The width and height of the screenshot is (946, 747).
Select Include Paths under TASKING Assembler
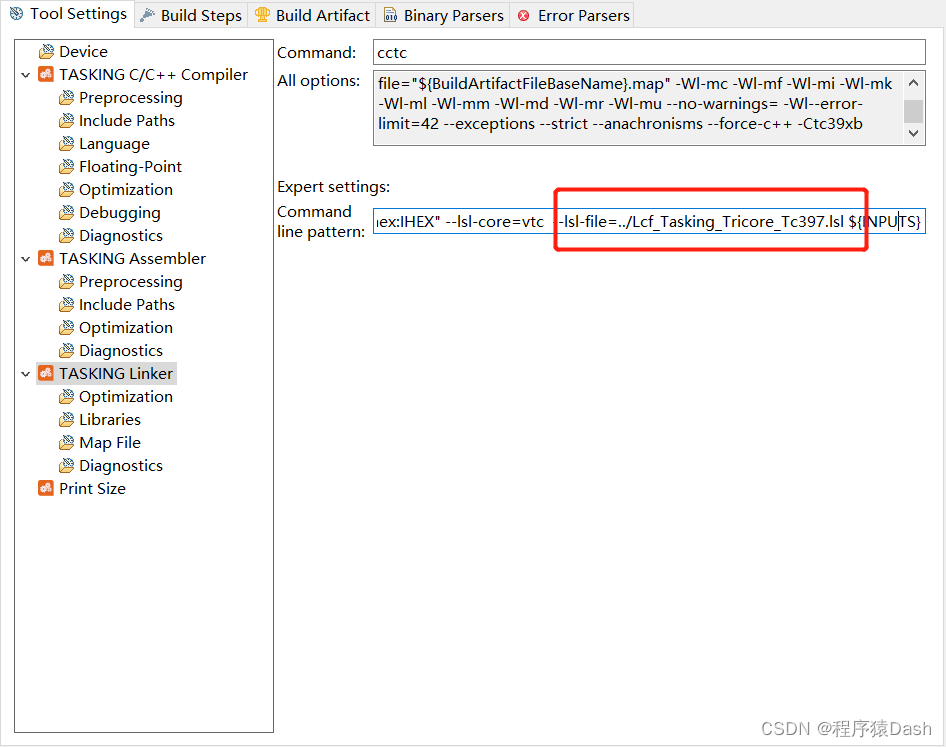pyautogui.click(x=126, y=304)
